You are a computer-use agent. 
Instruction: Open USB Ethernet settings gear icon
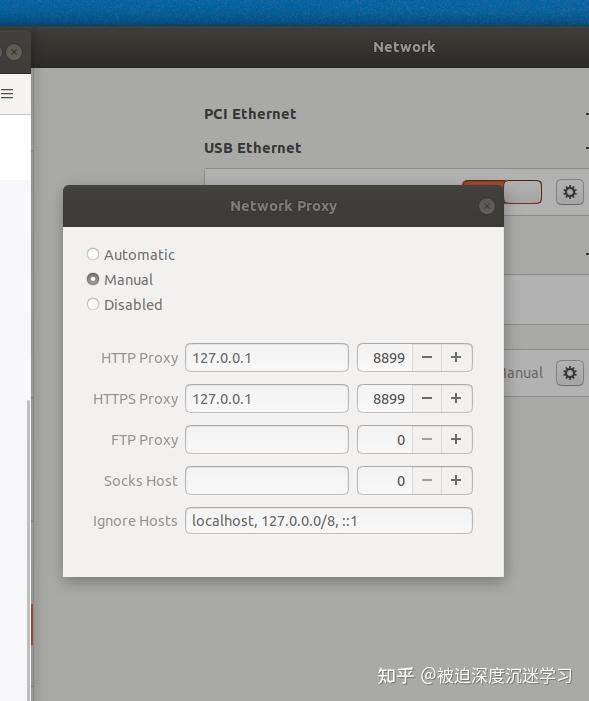570,192
